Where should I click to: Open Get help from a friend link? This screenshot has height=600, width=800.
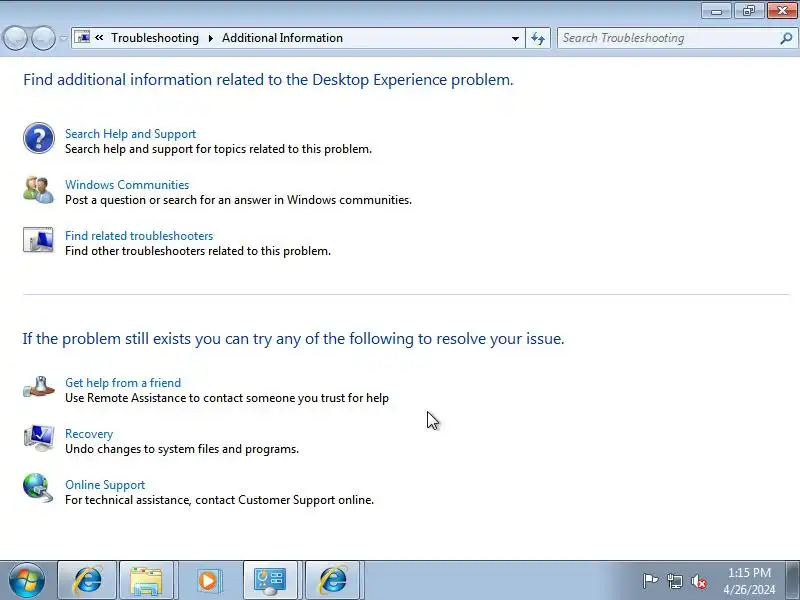point(122,383)
